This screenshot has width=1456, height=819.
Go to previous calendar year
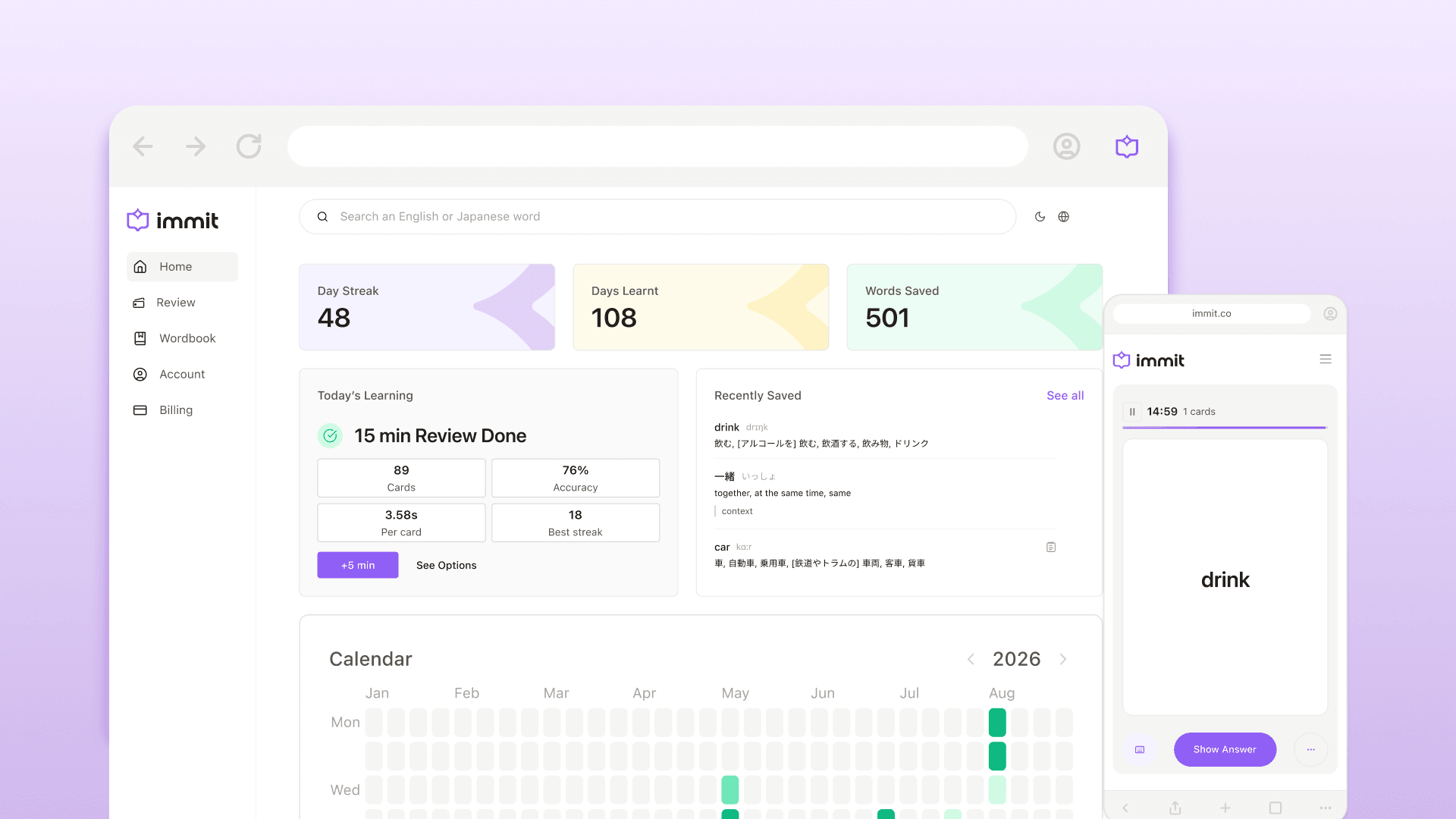point(971,659)
